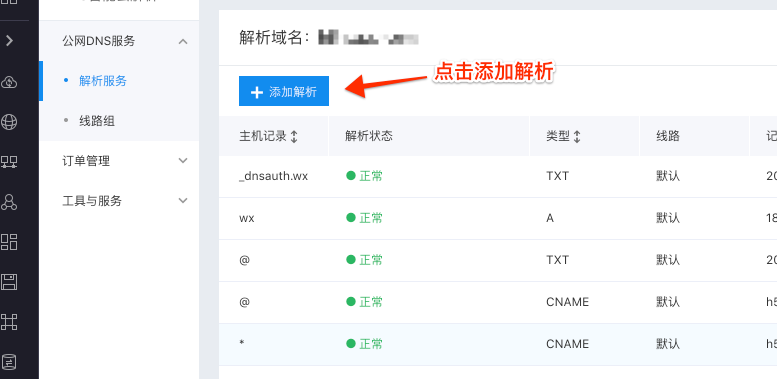Click the network topology icon in the sidebar
The image size is (777, 379).
(x=9, y=162)
